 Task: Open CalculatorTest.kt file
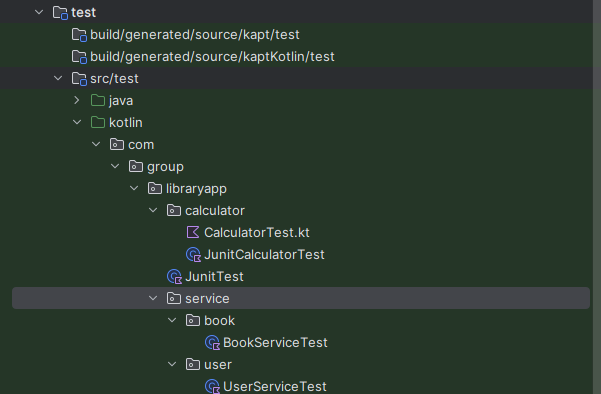[257, 233]
